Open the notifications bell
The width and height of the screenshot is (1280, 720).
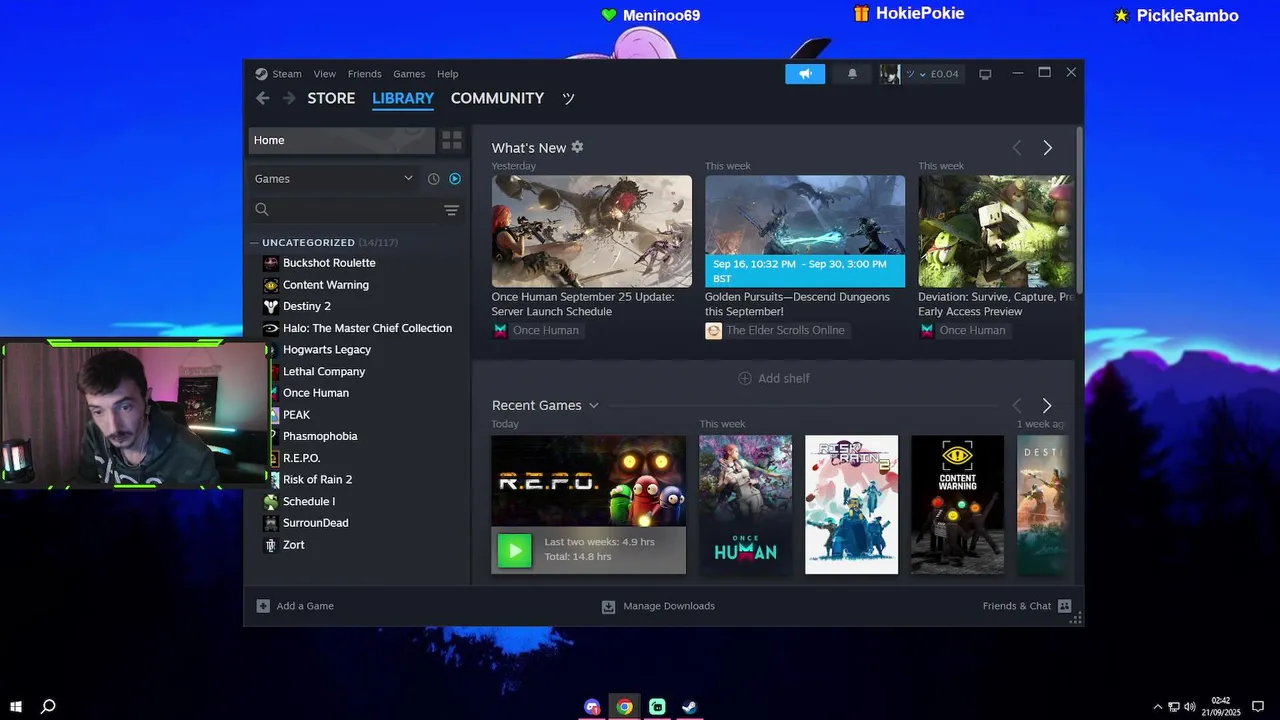pyautogui.click(x=852, y=74)
